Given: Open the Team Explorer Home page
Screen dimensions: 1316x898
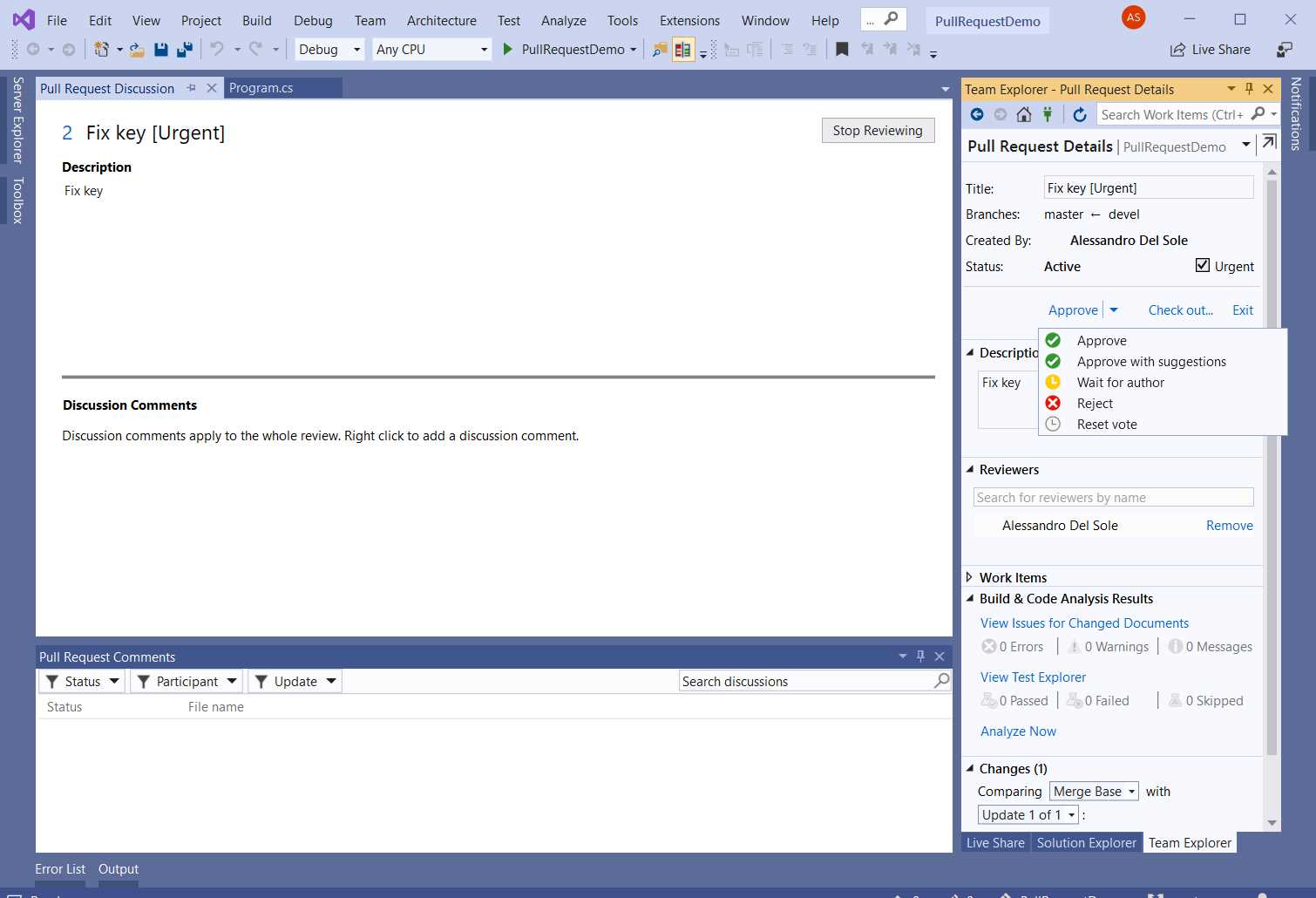Looking at the screenshot, I should coord(1023,114).
